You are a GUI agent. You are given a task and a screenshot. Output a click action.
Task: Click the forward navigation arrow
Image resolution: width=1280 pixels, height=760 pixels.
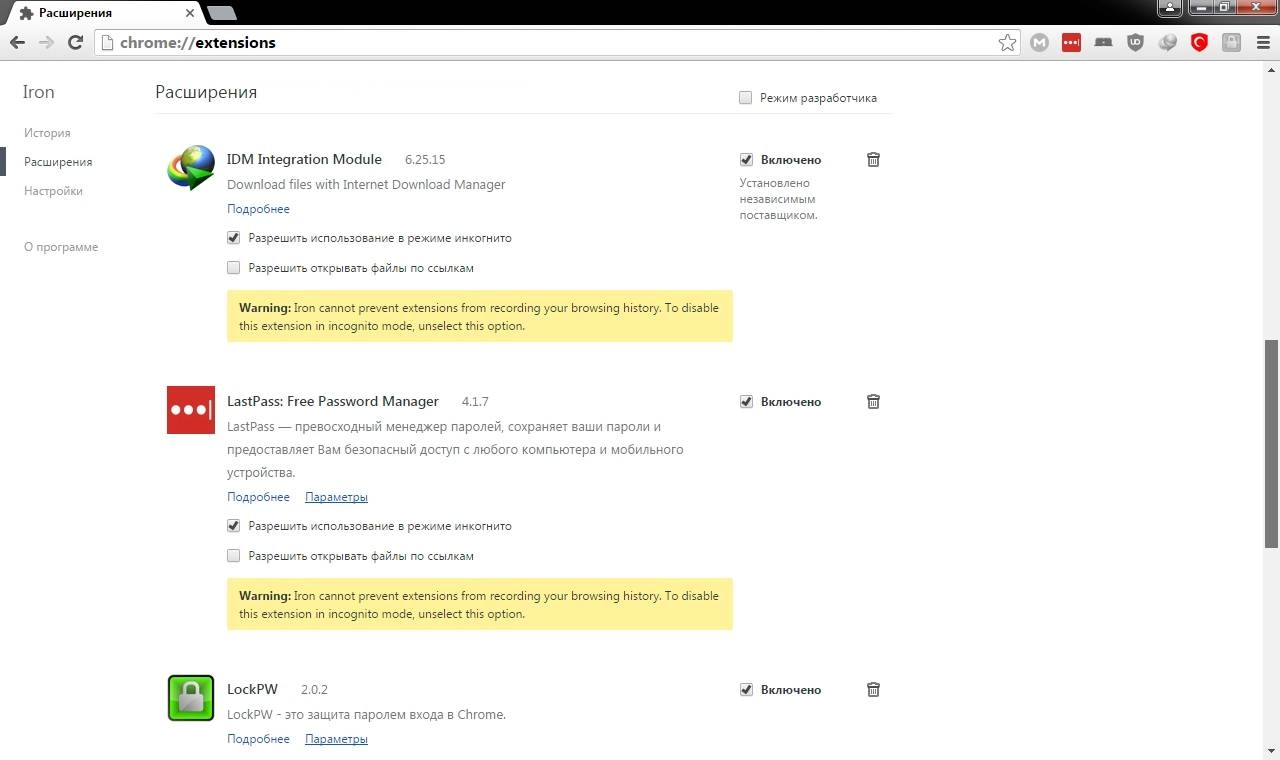click(x=46, y=42)
